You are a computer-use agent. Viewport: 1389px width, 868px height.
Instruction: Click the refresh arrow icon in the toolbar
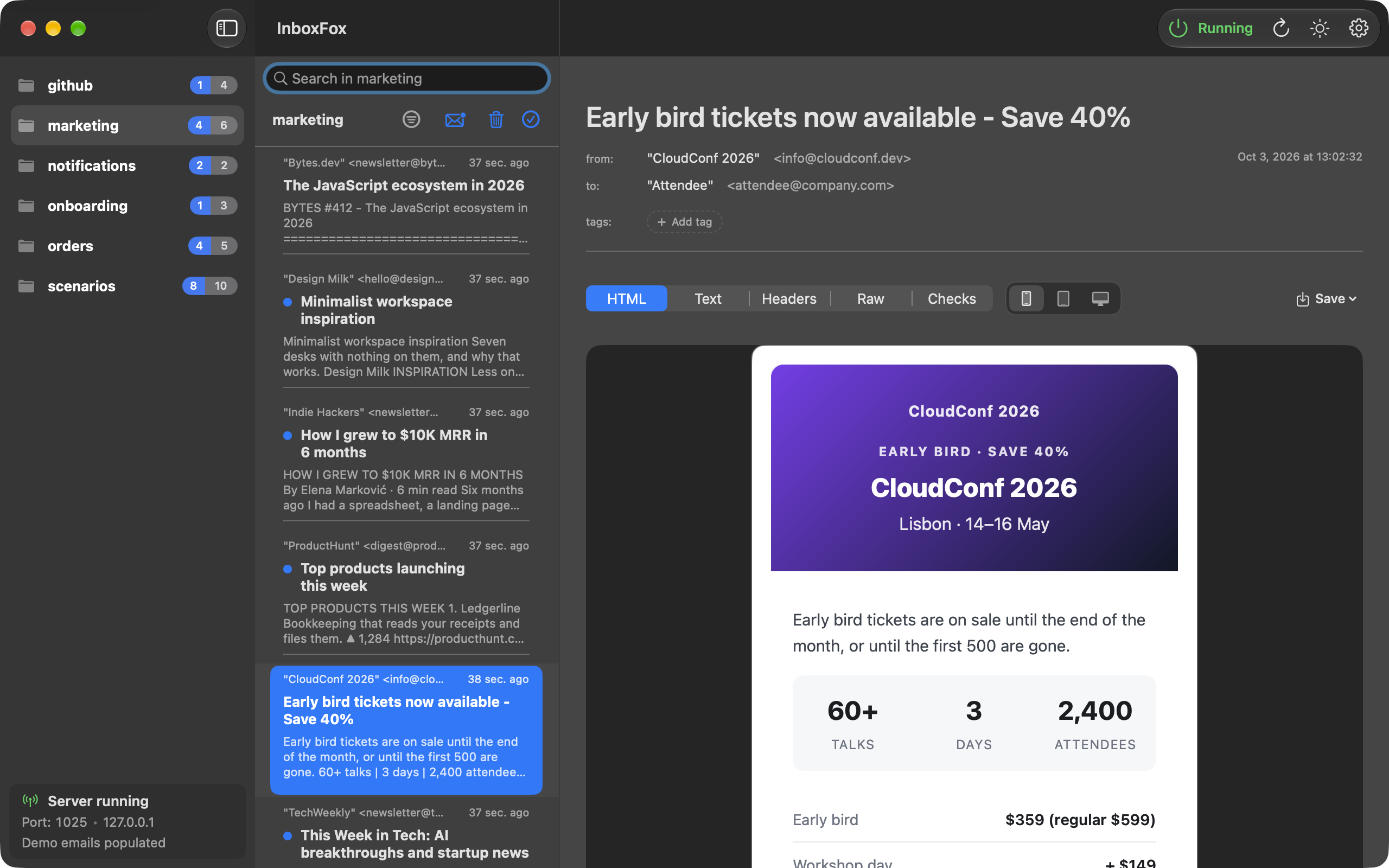1280,28
